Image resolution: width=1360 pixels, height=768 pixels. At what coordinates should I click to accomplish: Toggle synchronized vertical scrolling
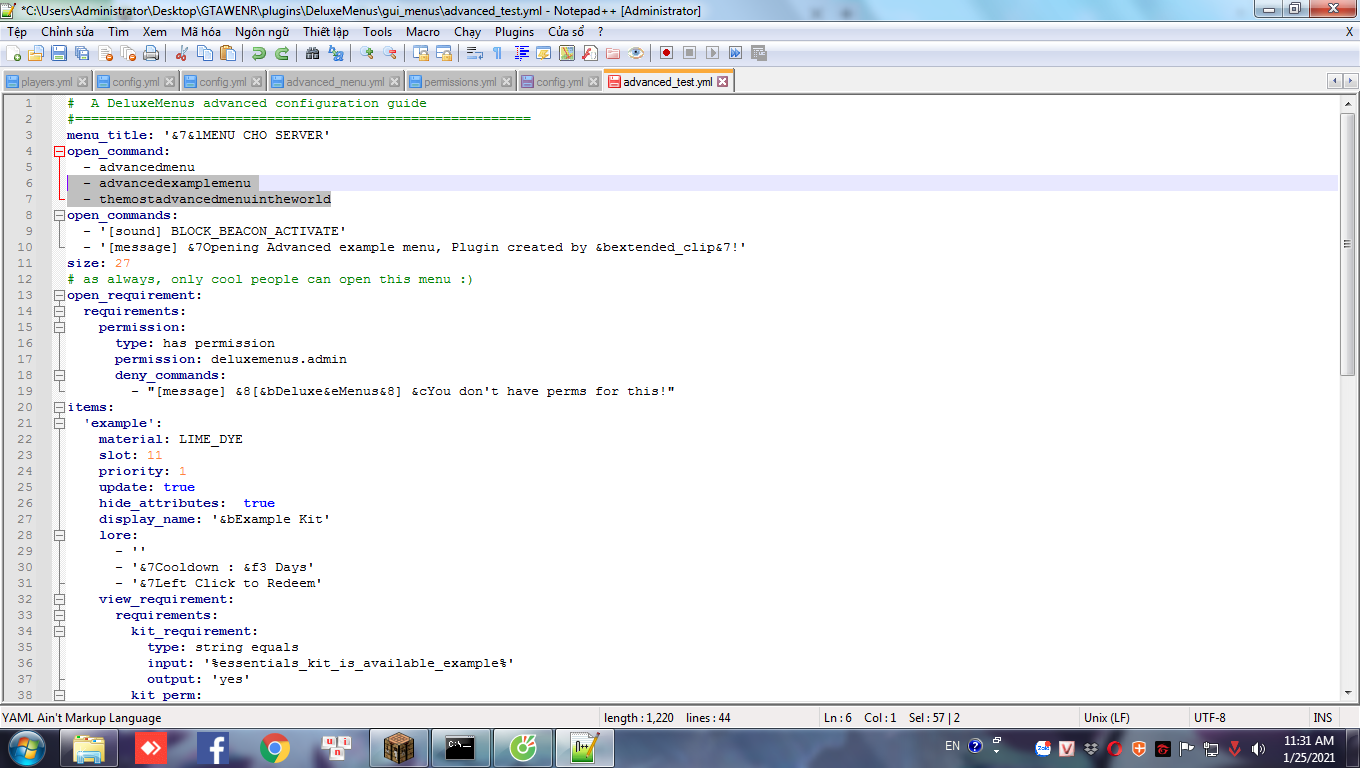pos(421,53)
